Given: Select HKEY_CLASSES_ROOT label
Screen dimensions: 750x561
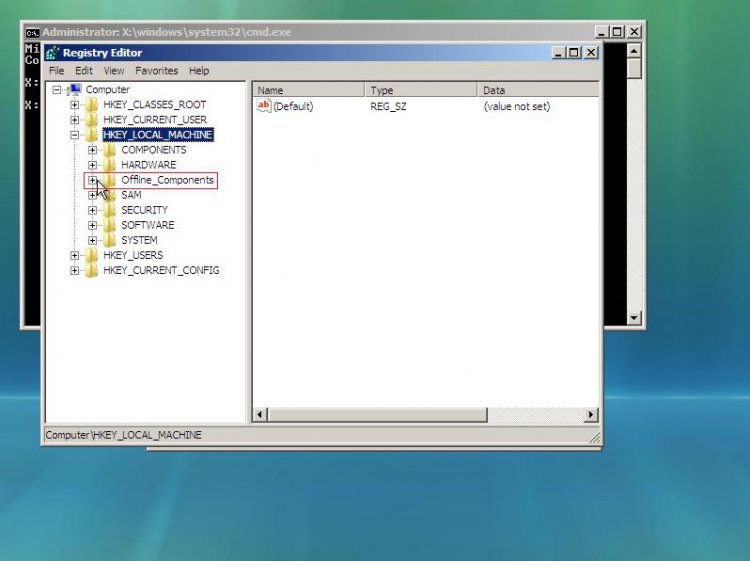Looking at the screenshot, I should pos(154,105).
